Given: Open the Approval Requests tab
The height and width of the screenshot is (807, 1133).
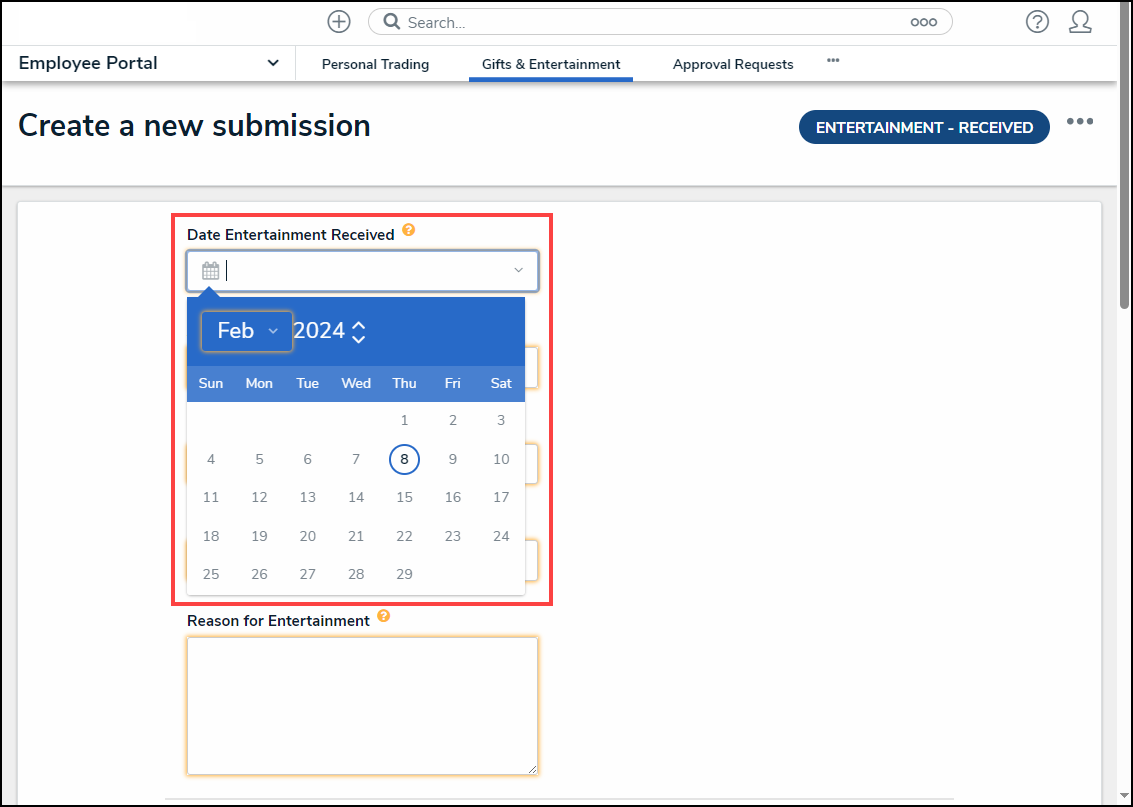Looking at the screenshot, I should 733,64.
